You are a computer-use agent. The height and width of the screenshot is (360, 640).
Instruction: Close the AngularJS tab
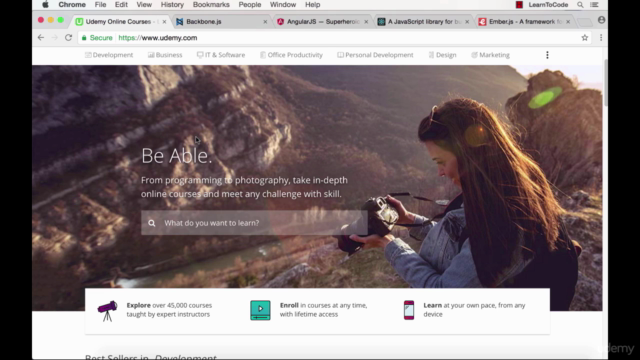(x=366, y=22)
